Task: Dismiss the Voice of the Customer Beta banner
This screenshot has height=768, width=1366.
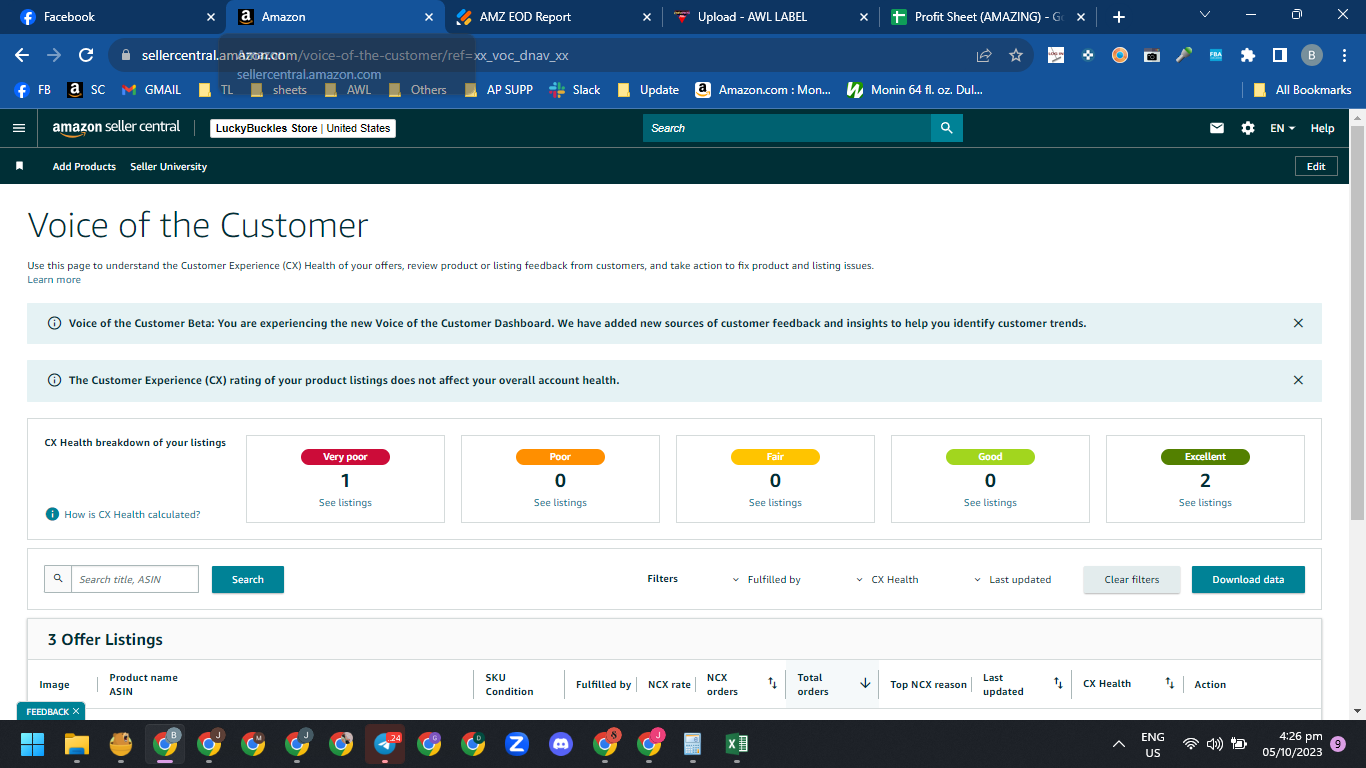Action: [1298, 323]
